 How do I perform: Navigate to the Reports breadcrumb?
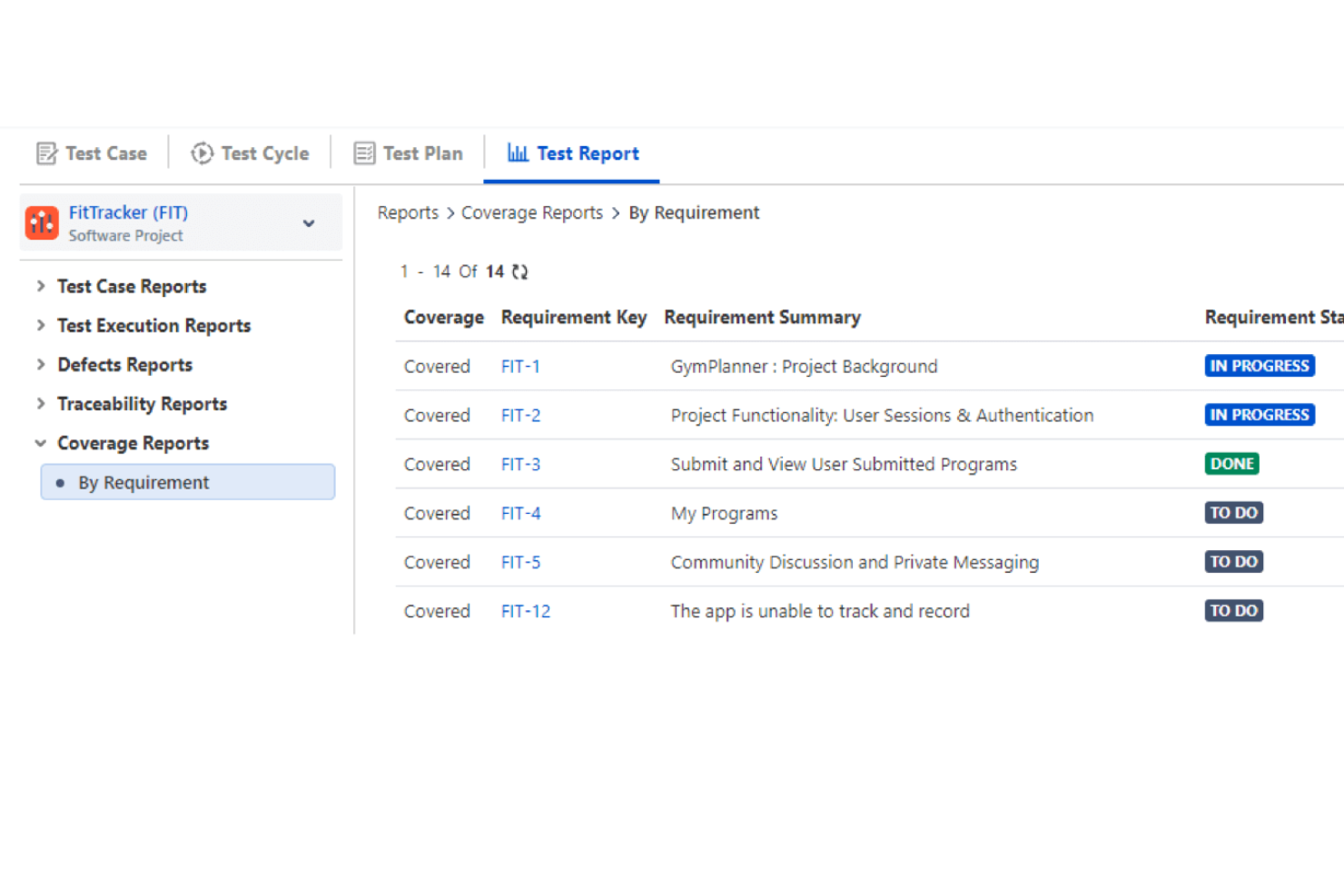point(407,212)
